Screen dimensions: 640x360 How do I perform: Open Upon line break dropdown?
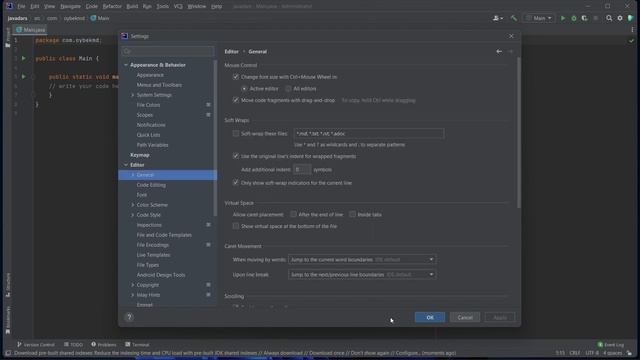click(x=362, y=275)
